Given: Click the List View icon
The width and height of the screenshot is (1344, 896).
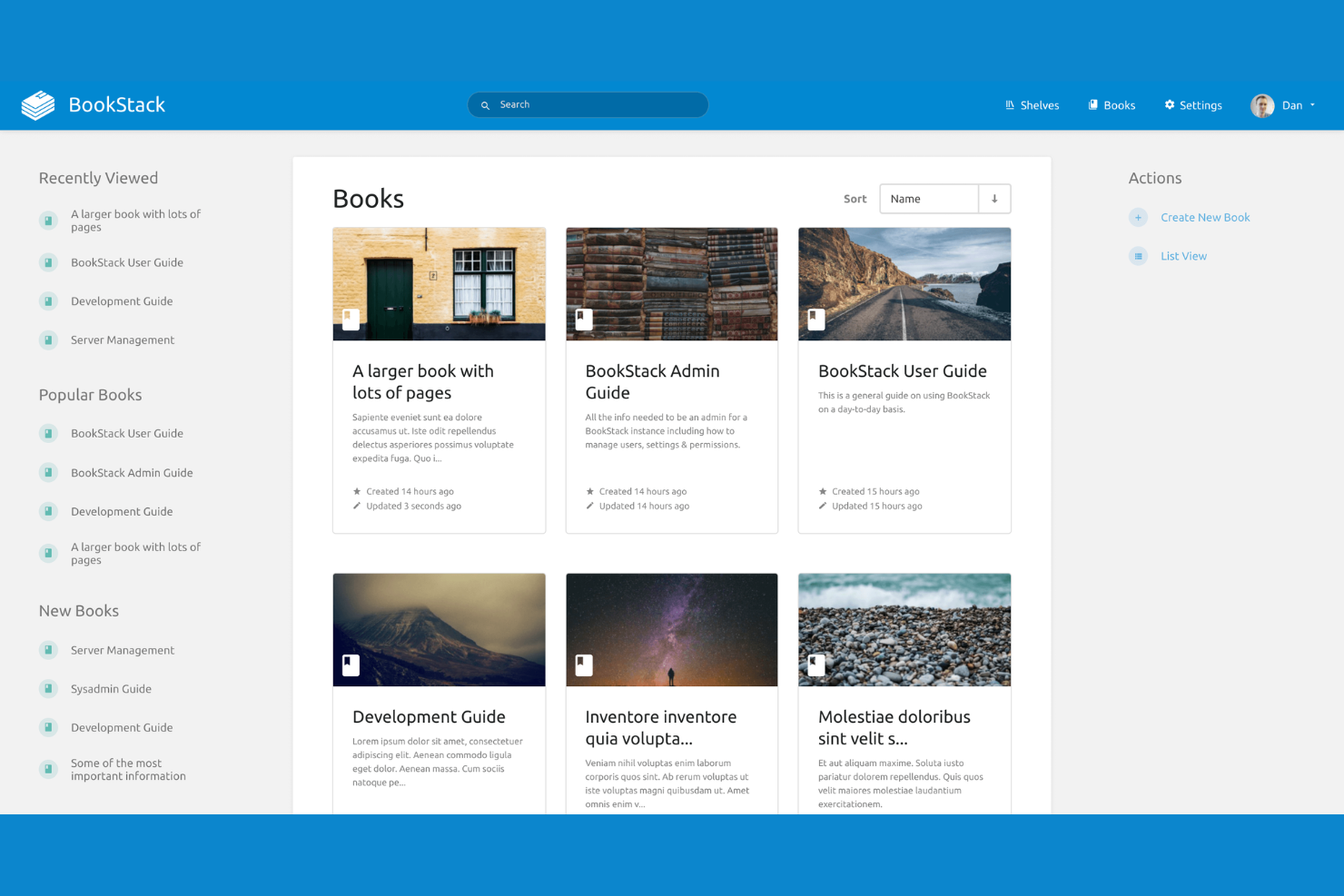Looking at the screenshot, I should click(1138, 256).
